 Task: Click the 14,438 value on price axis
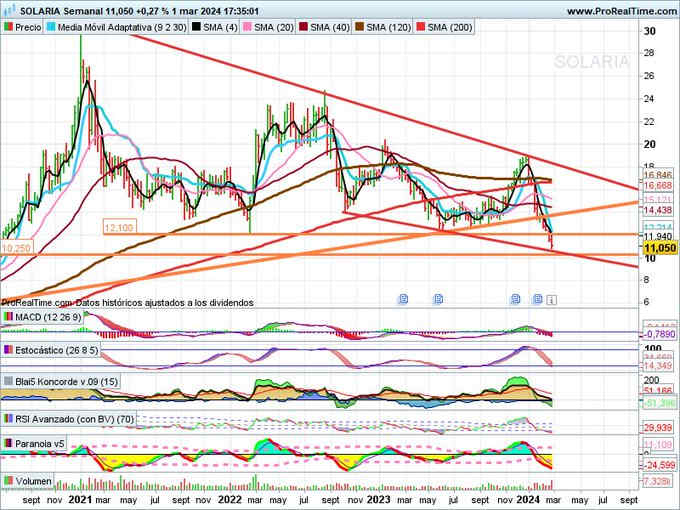[x=657, y=210]
